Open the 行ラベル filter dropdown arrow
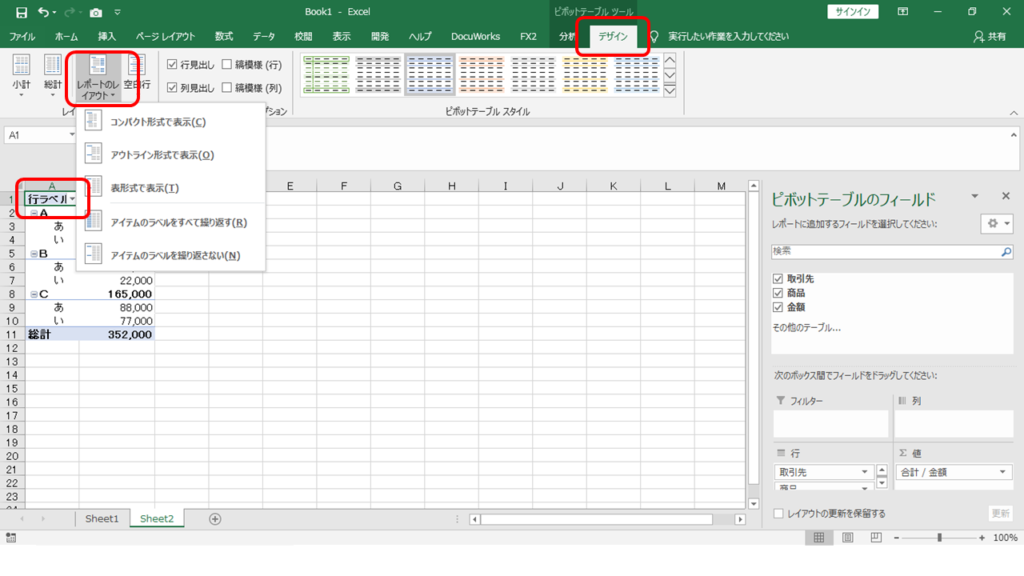 [72, 199]
